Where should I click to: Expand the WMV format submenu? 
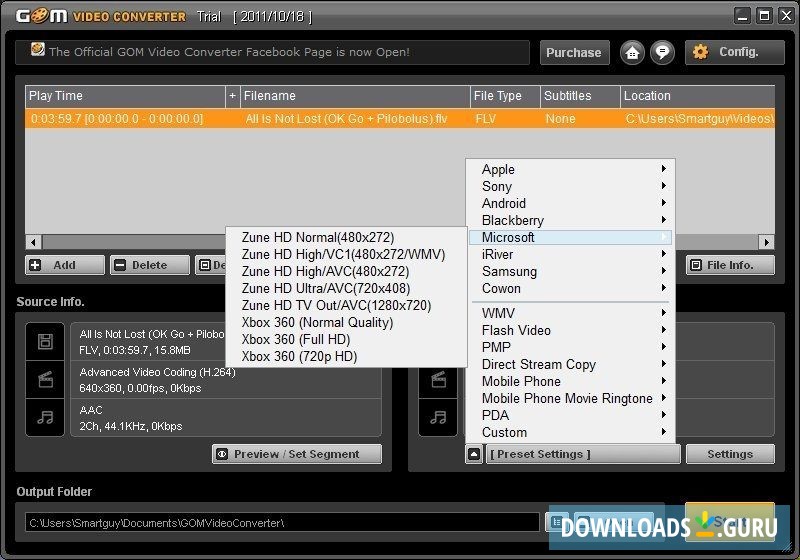[570, 313]
